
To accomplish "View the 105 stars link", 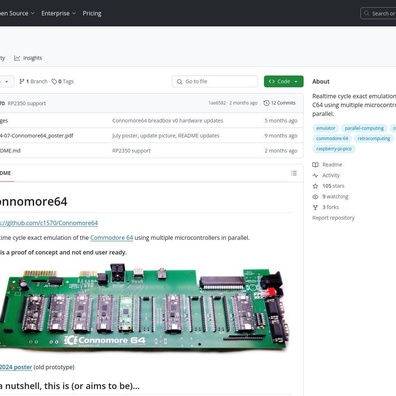I will (x=333, y=186).
